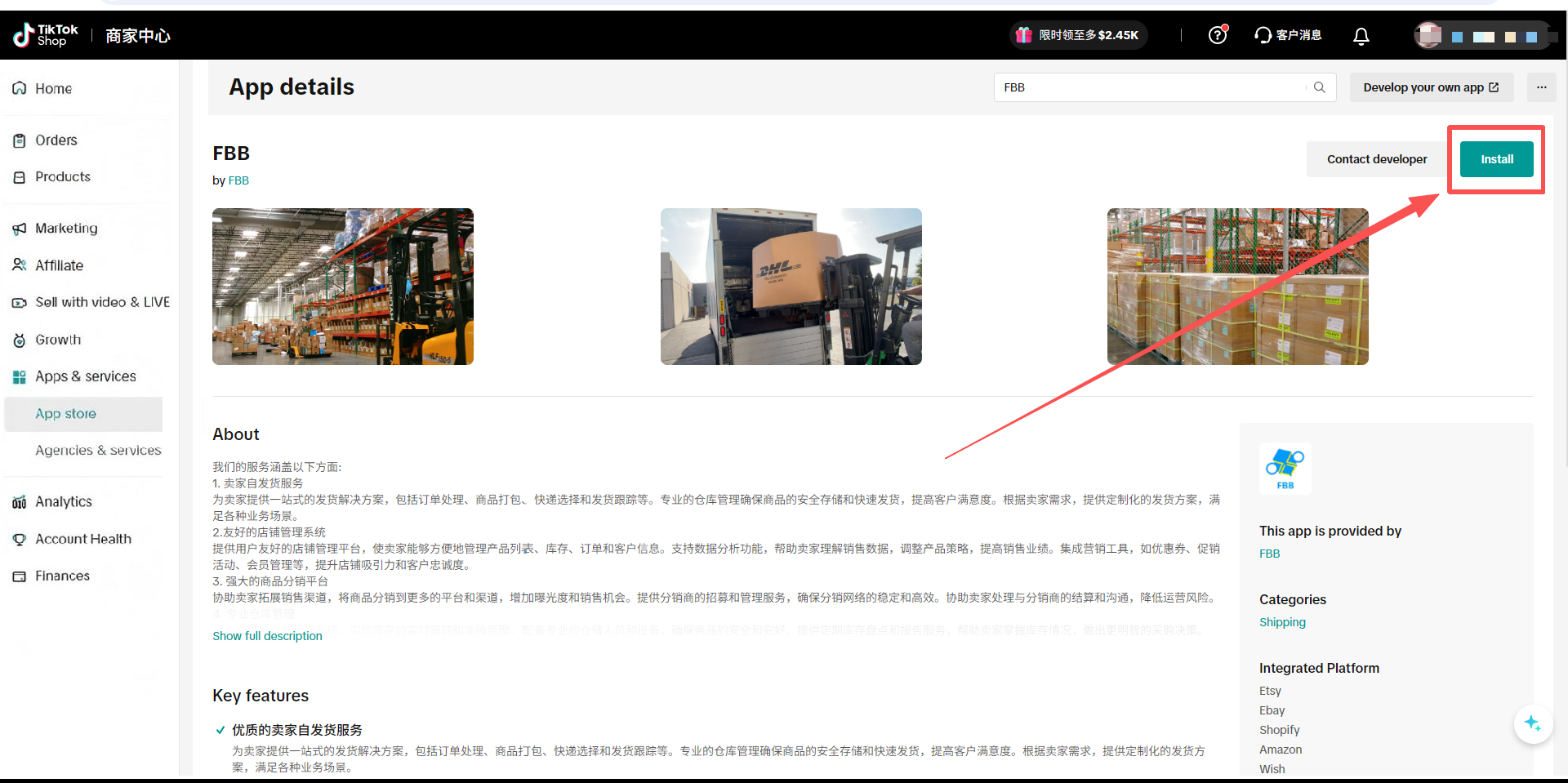The image size is (1568, 783).
Task: Open the Shipping category link
Action: (1282, 622)
